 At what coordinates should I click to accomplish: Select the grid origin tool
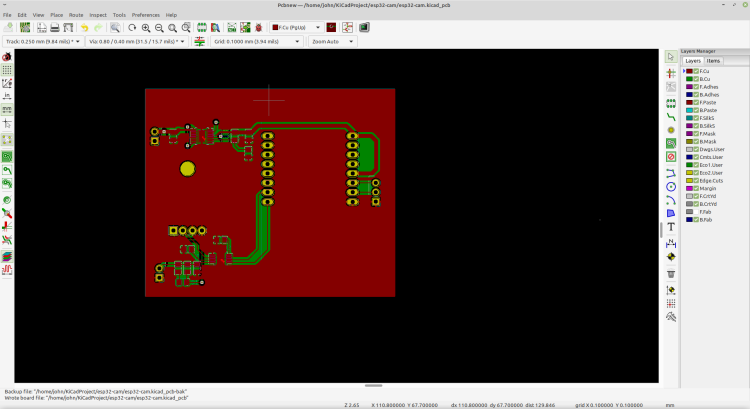(x=671, y=303)
